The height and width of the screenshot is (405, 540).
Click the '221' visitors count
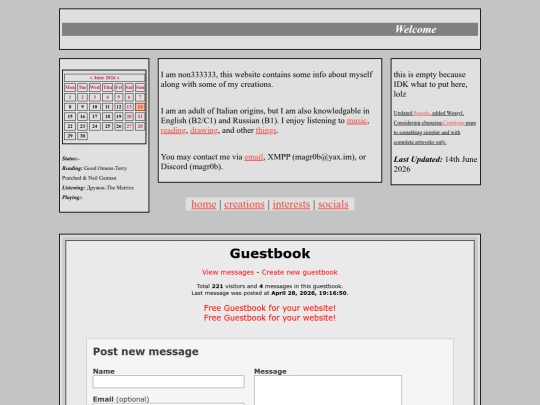point(217,286)
